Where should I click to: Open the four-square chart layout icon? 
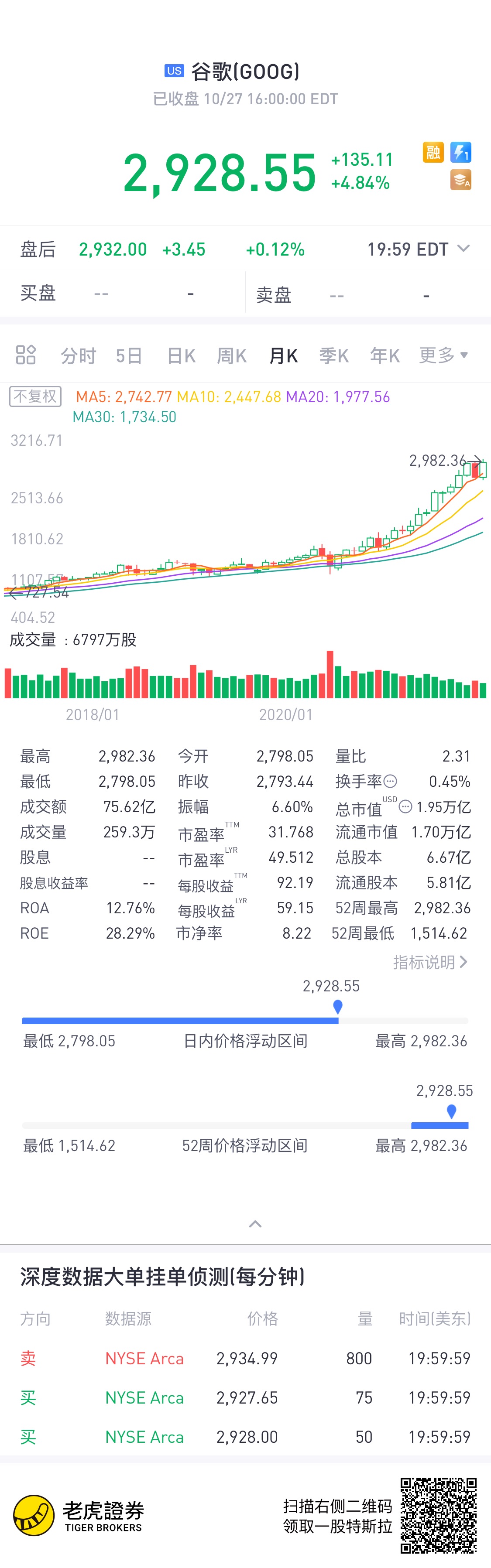click(26, 354)
